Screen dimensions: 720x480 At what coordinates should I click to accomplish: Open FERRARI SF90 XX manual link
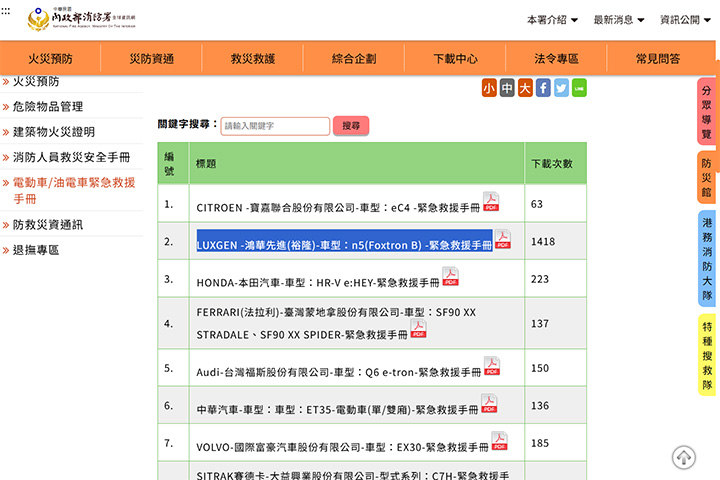point(336,323)
